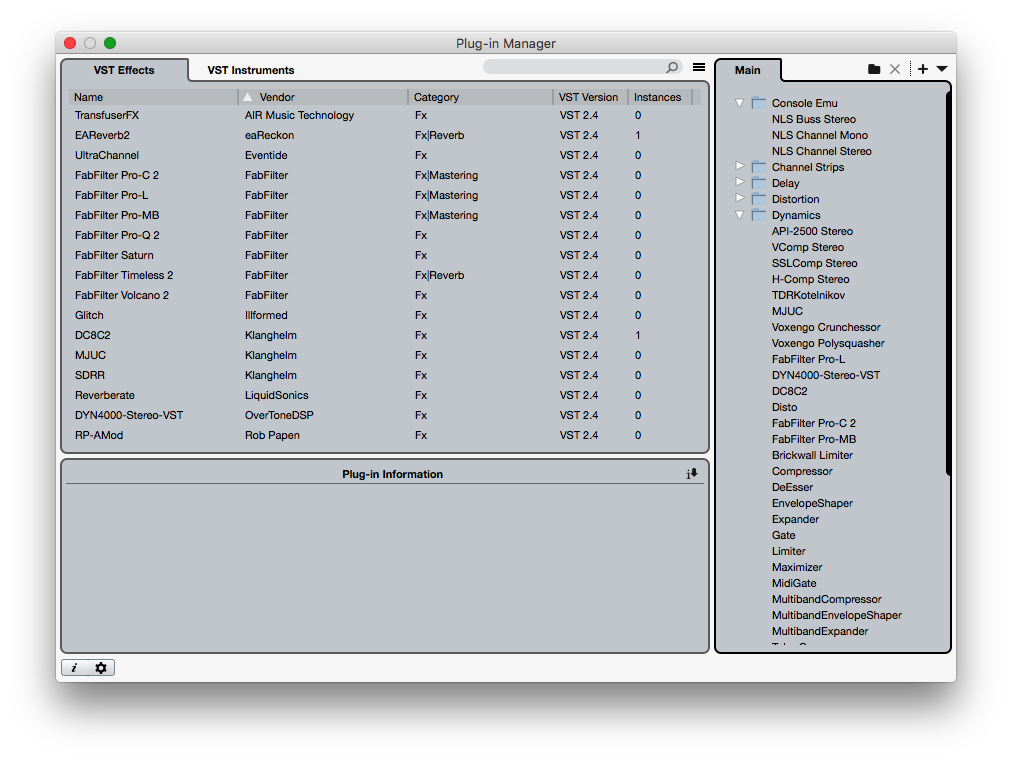
Task: Open the hamburger menu next to the search field
Action: [x=698, y=67]
